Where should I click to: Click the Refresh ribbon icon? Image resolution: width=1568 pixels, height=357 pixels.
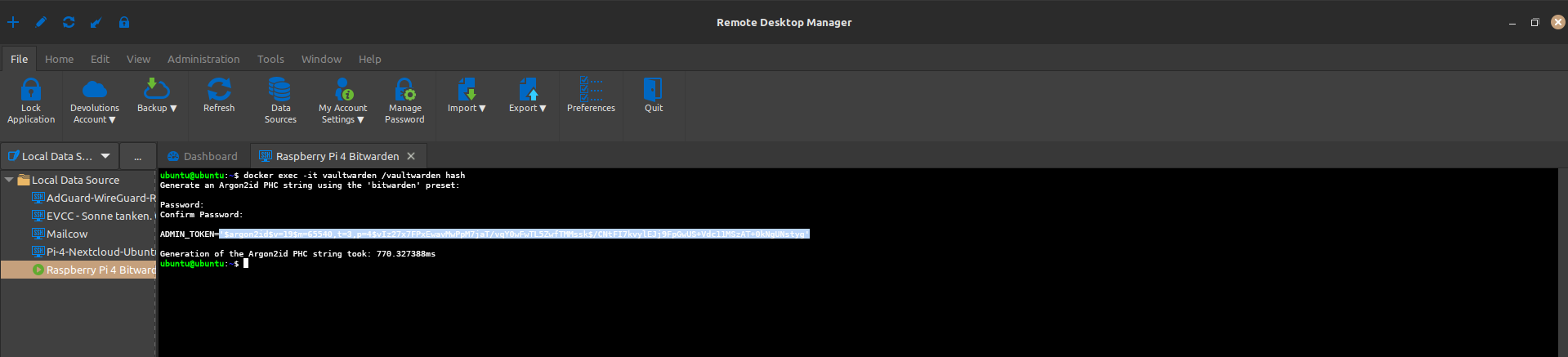[x=219, y=90]
